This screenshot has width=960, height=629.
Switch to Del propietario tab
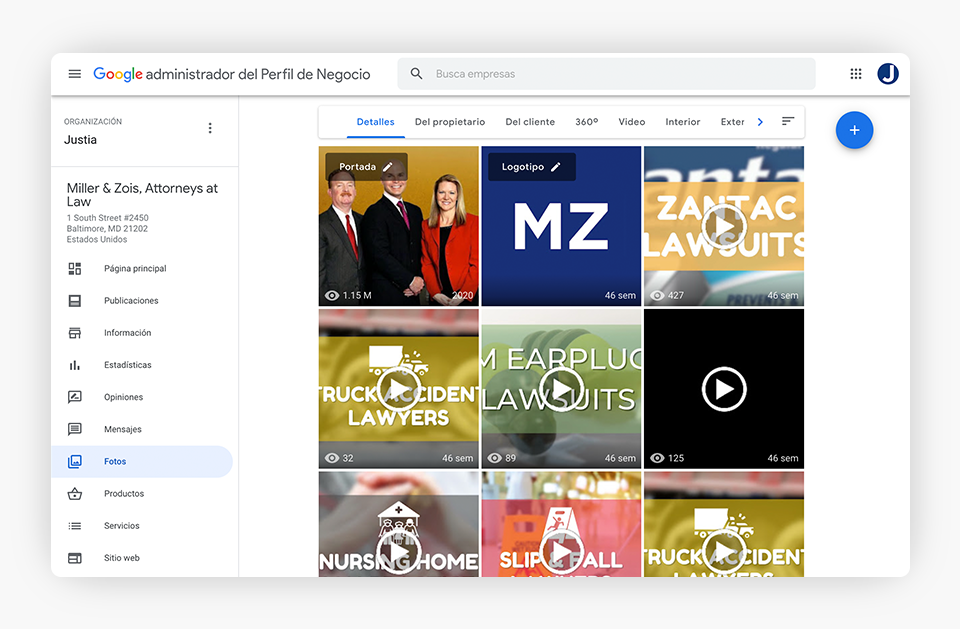450,122
